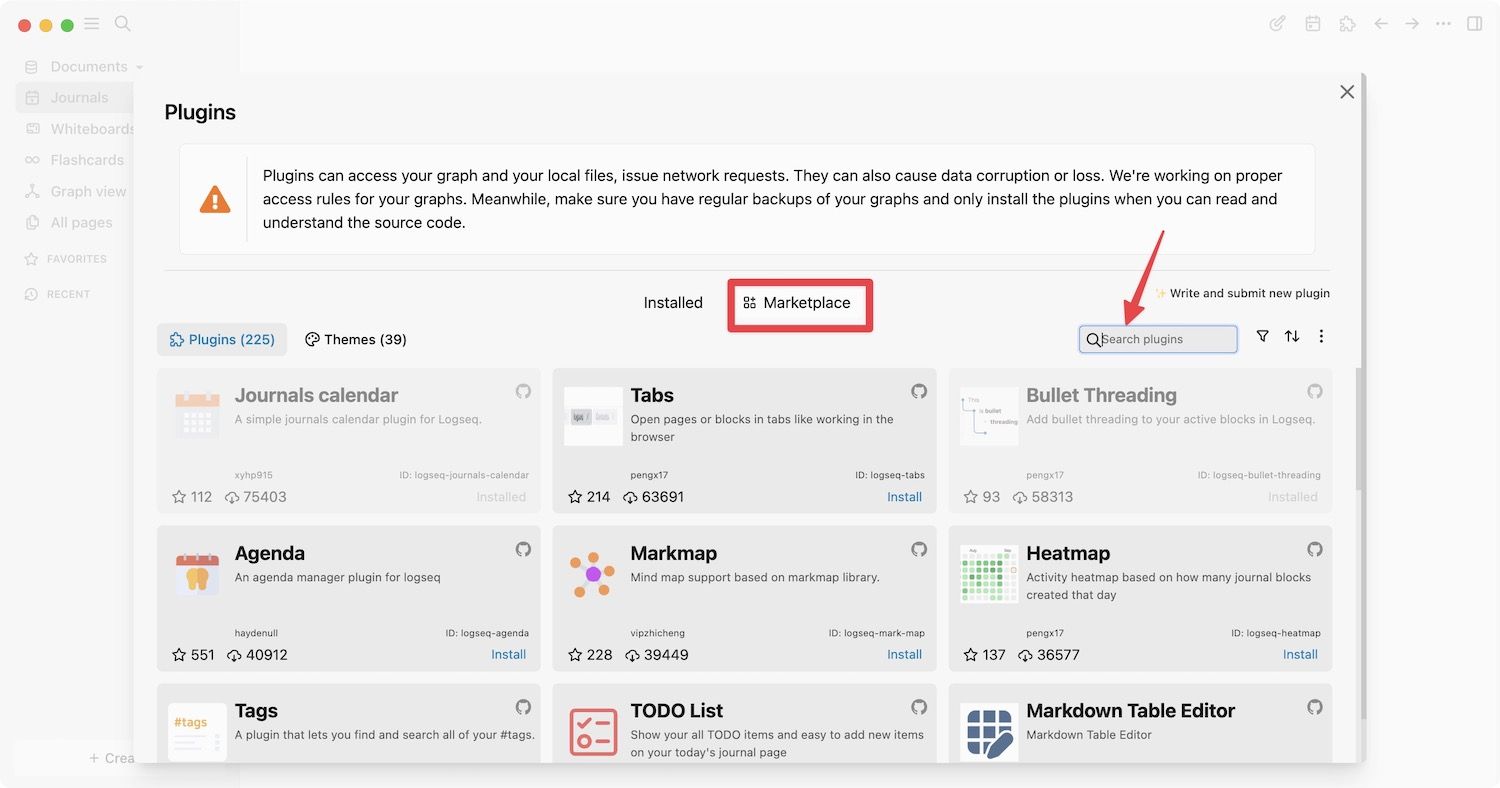Open the three-dot more options menu
This screenshot has height=788, width=1500.
coord(1321,337)
